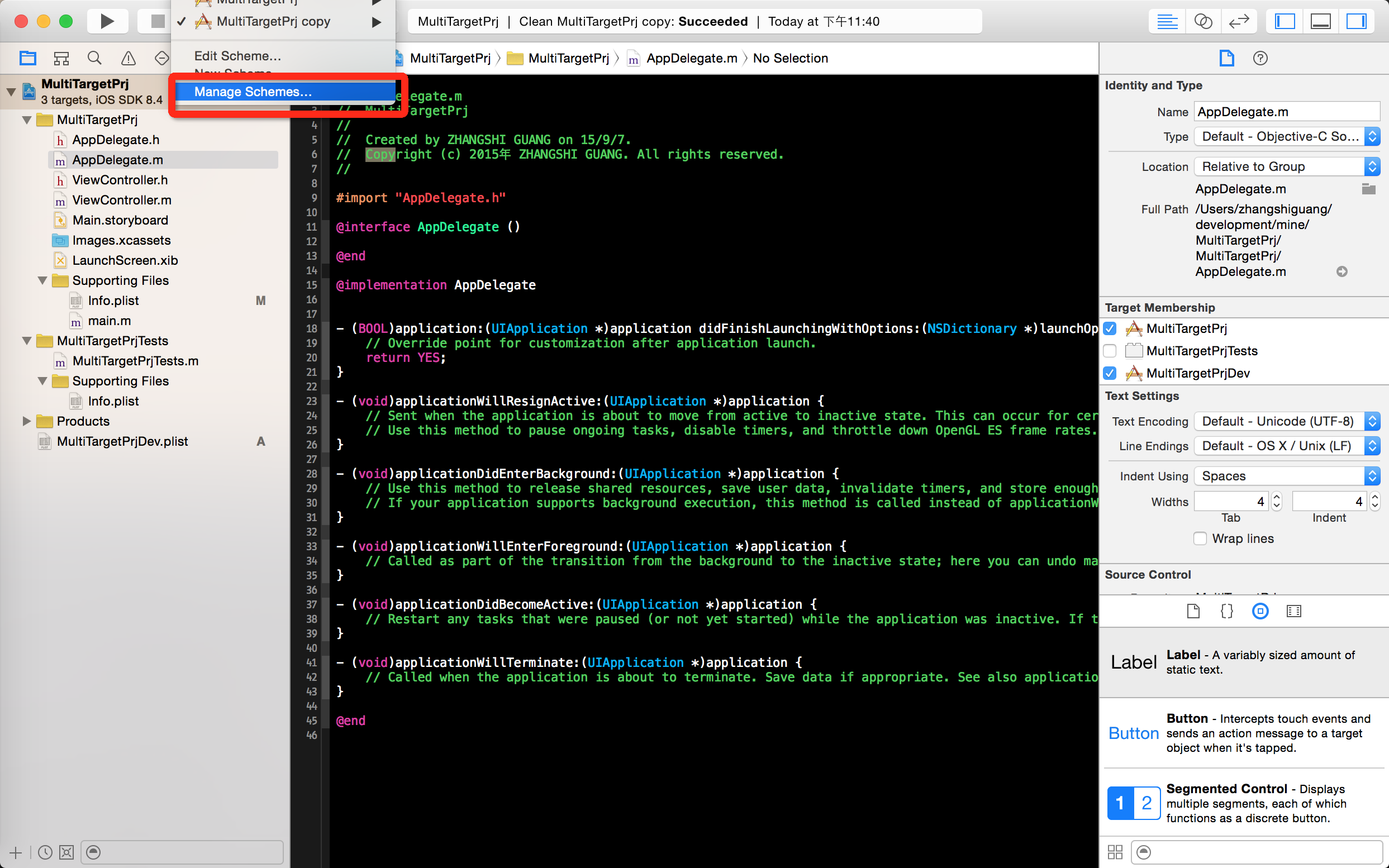The width and height of the screenshot is (1389, 868).
Task: Collapse Supporting Files under MultiTargetPrjTests
Action: tap(42, 380)
